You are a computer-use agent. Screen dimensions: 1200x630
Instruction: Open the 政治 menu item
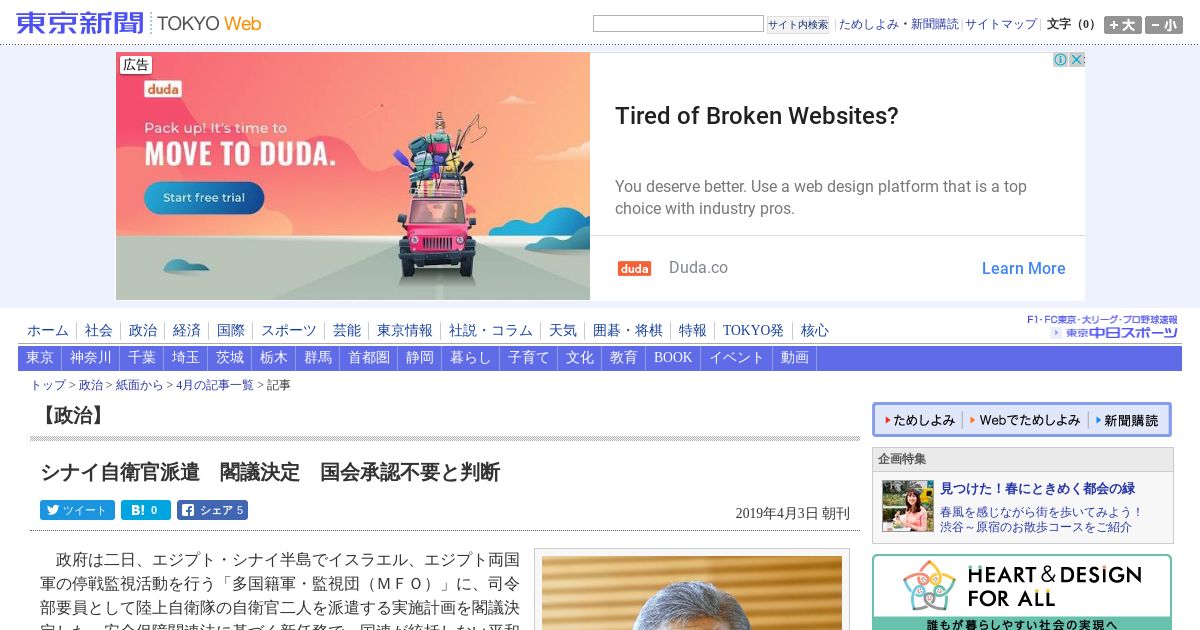[x=143, y=330]
